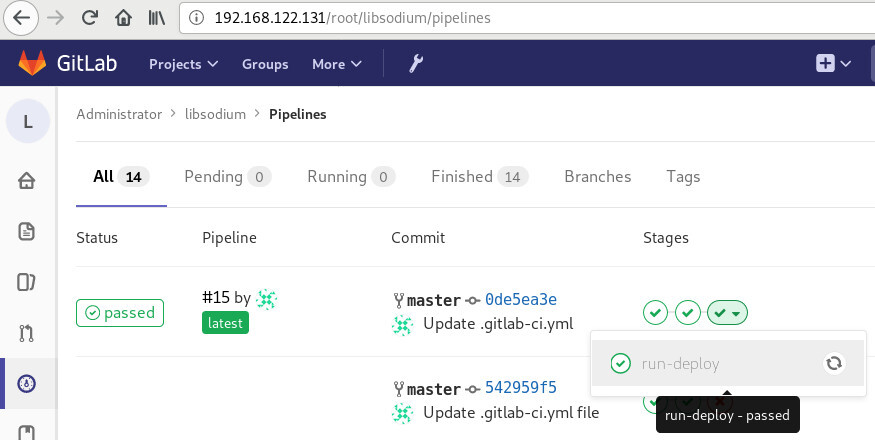Open Merge Requests icon in the sidebar
This screenshot has height=440, width=875.
27,333
